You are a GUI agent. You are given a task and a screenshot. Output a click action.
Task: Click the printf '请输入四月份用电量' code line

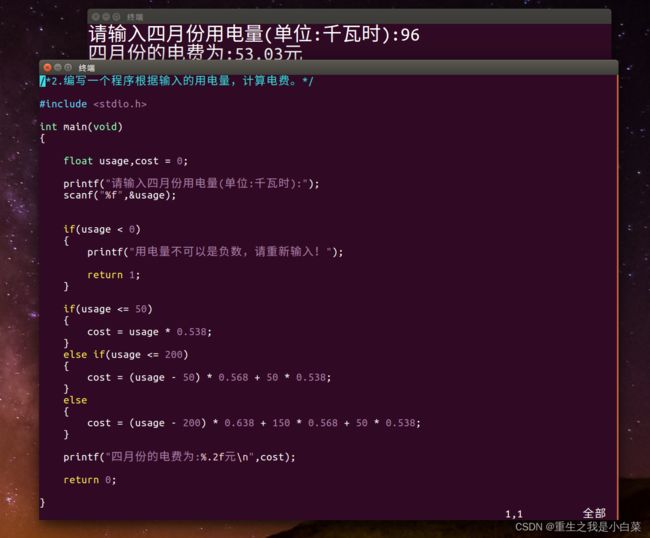pos(191,183)
